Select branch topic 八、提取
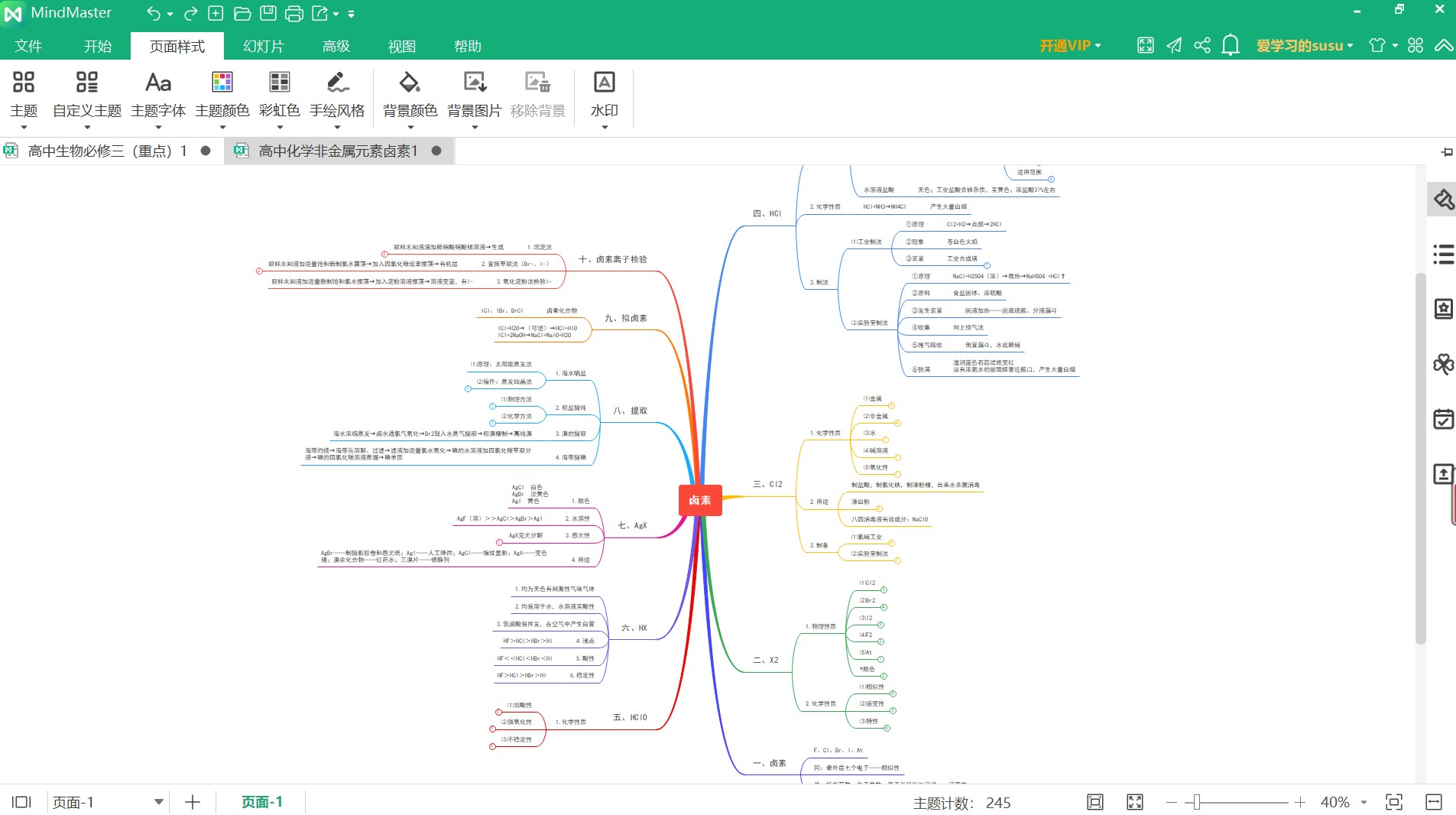Viewport: 1456px width, 815px height. (x=630, y=411)
